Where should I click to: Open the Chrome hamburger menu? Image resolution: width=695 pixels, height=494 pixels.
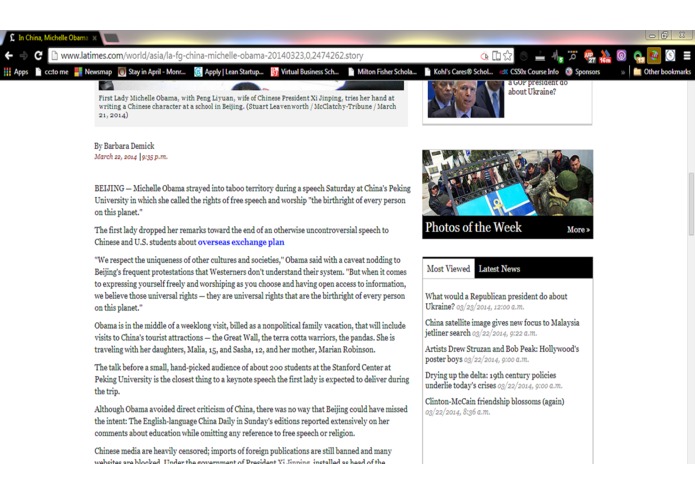click(687, 56)
